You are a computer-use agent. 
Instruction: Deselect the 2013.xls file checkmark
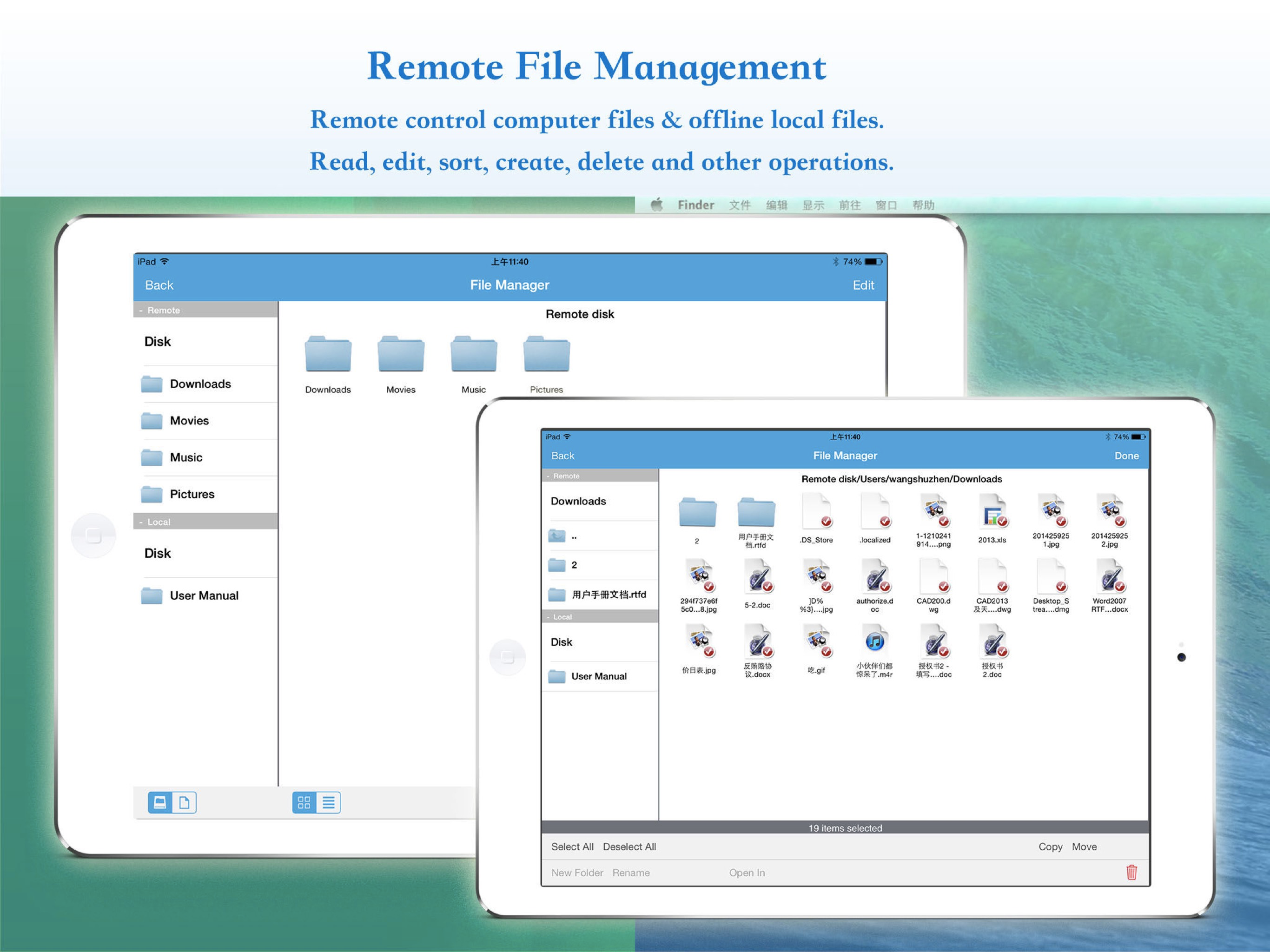[1002, 522]
